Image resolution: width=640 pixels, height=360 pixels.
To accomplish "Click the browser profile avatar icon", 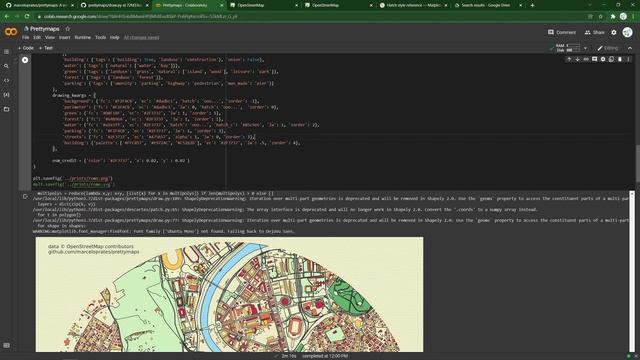I will (623, 16).
